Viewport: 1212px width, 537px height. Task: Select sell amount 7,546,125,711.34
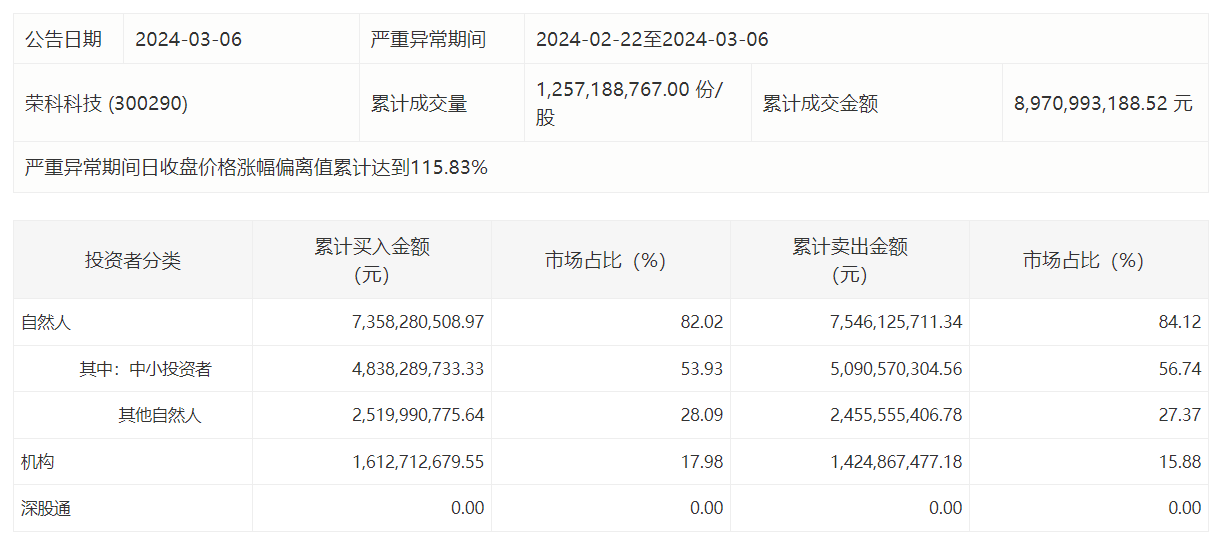[x=896, y=323]
